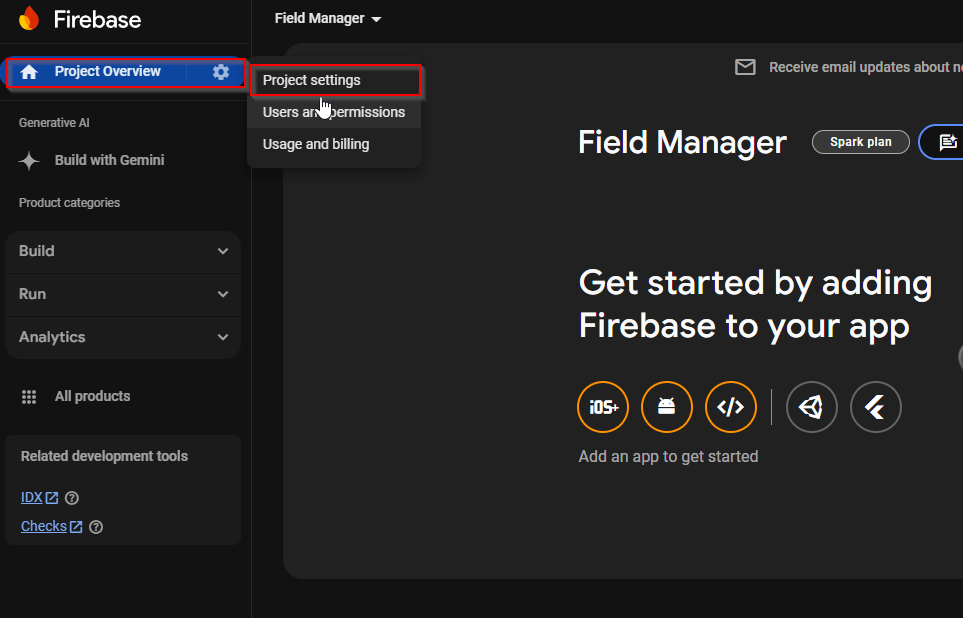The width and height of the screenshot is (963, 618).
Task: Click the All products grid icon
Action: [x=29, y=397]
